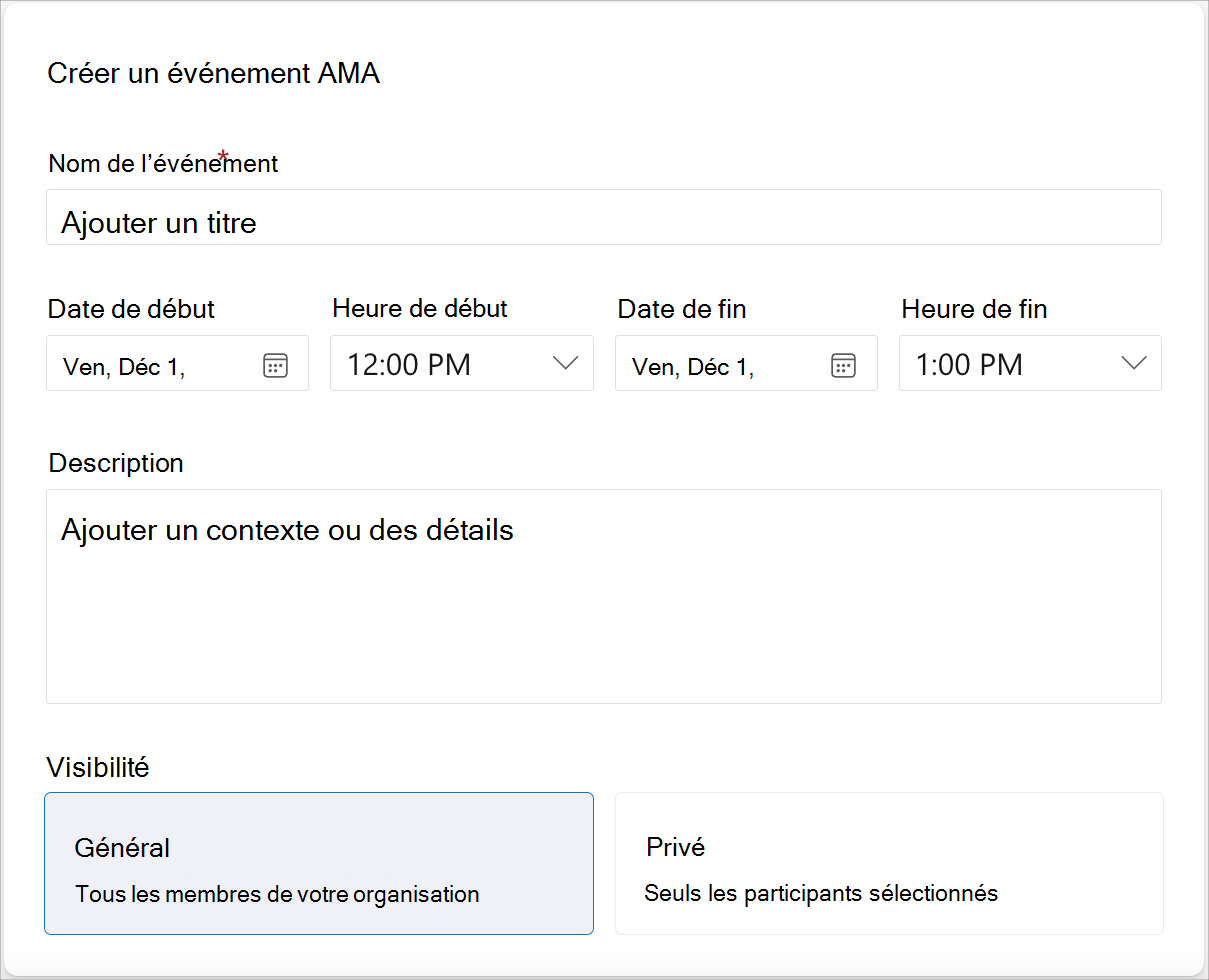This screenshot has width=1209, height=980.
Task: Click the 'Description' label
Action: pyautogui.click(x=116, y=463)
